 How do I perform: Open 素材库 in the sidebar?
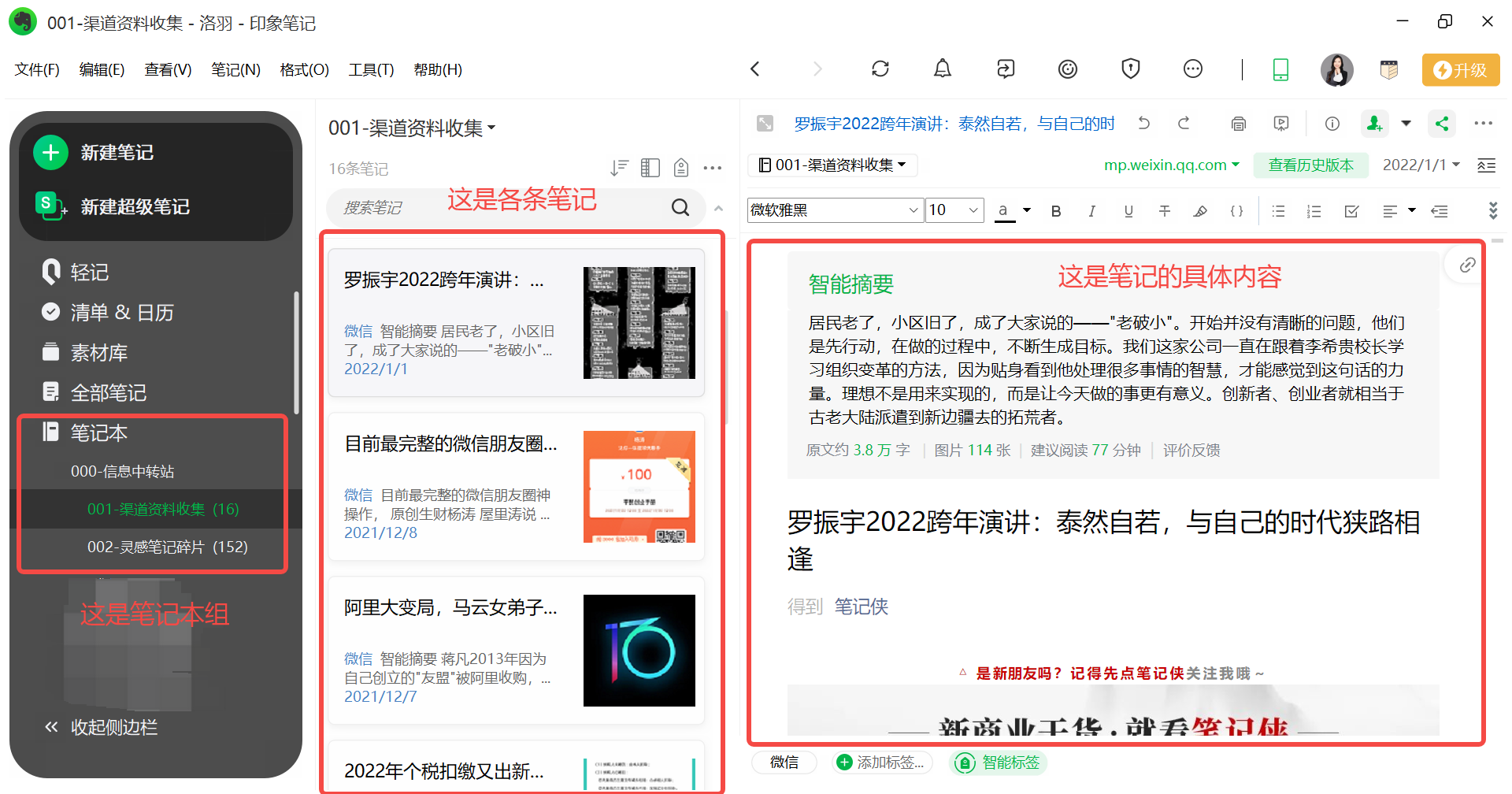click(85, 353)
